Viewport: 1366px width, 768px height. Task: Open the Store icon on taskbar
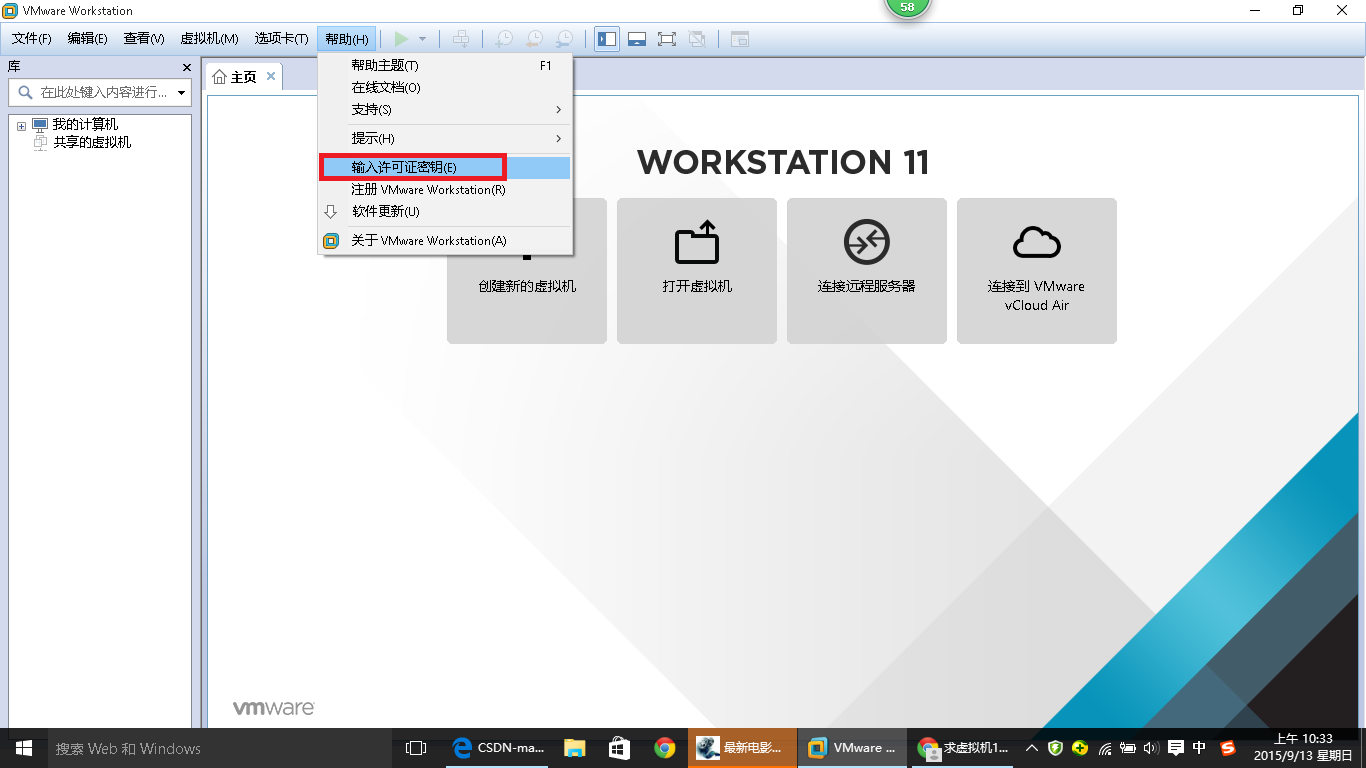point(619,748)
